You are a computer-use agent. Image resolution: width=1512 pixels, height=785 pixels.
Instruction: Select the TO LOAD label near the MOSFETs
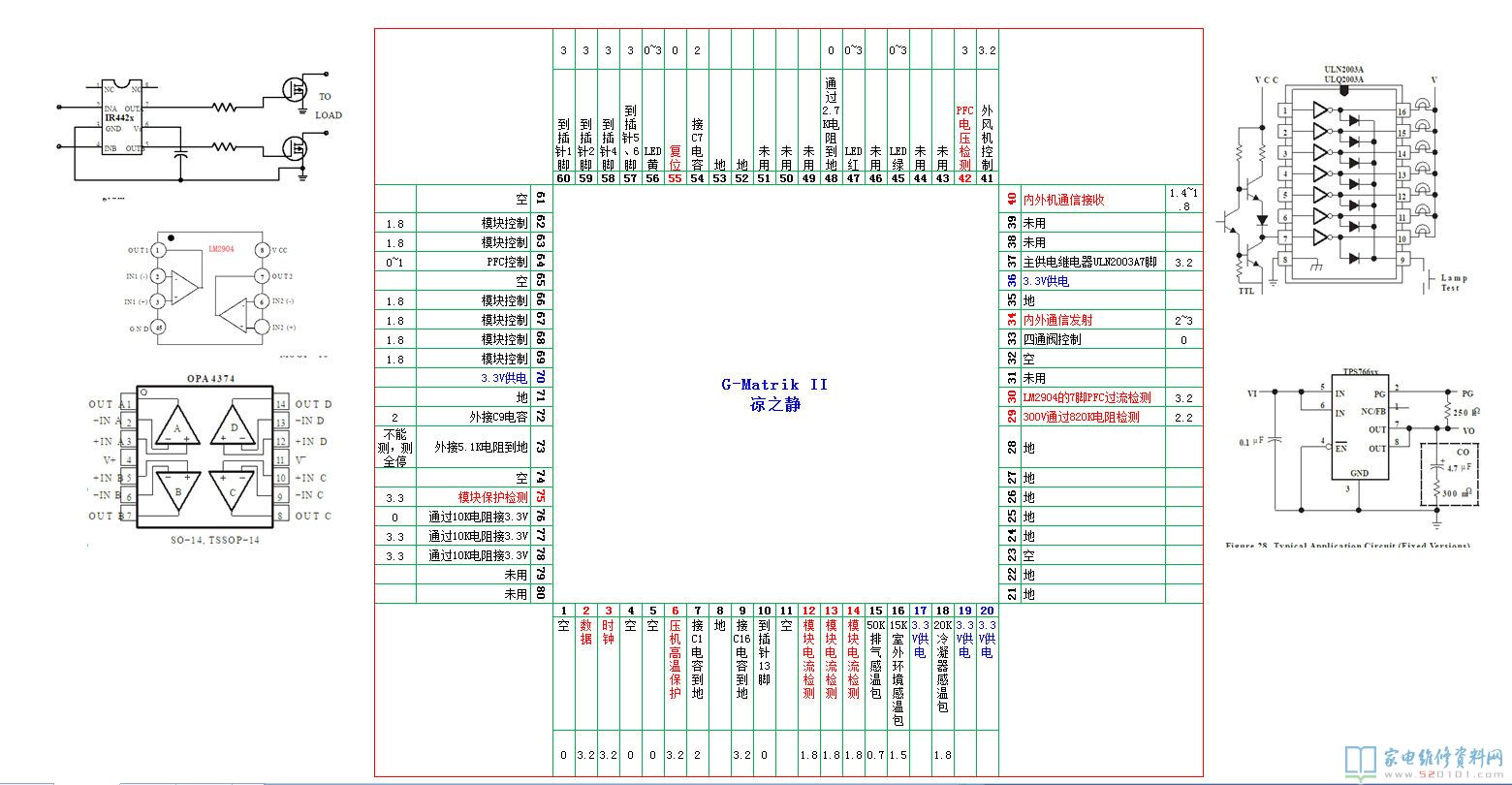329,106
